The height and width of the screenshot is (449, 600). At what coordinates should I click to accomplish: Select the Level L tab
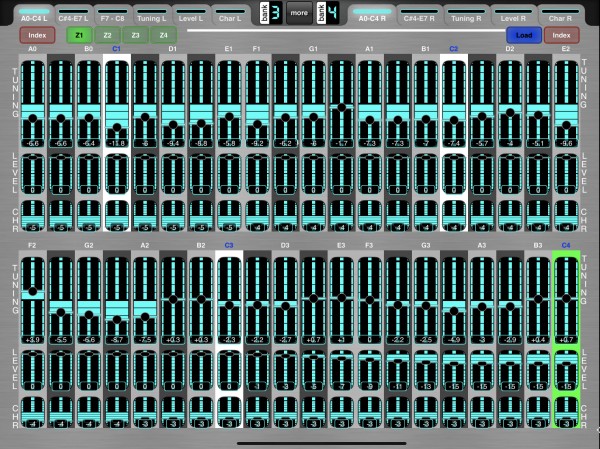tap(191, 15)
